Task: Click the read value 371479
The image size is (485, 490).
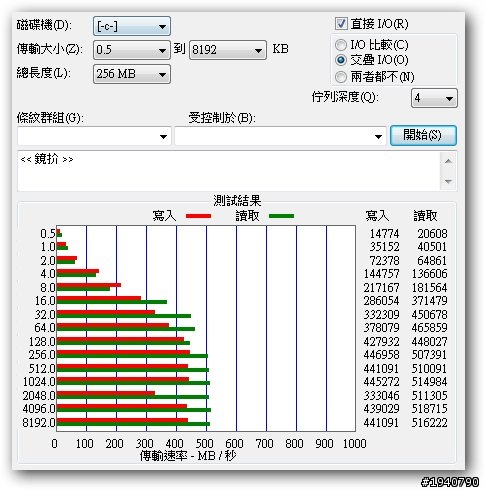Action: 429,301
